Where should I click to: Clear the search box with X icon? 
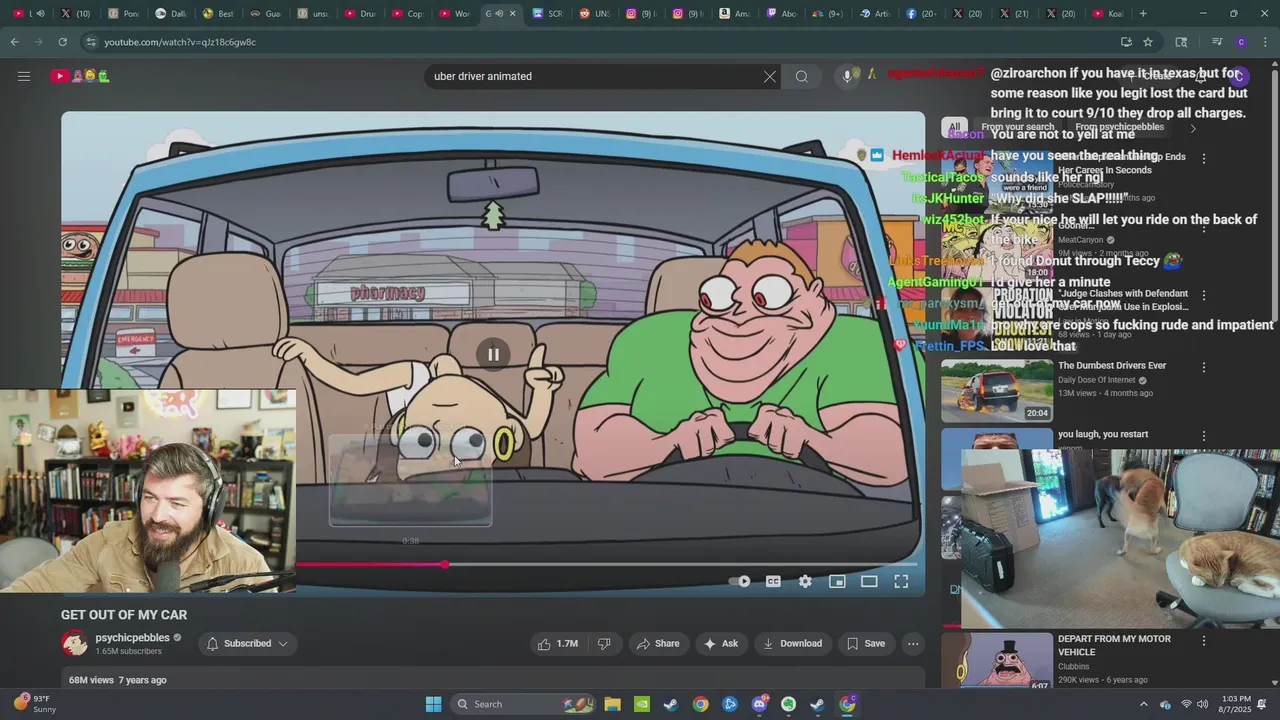(770, 76)
